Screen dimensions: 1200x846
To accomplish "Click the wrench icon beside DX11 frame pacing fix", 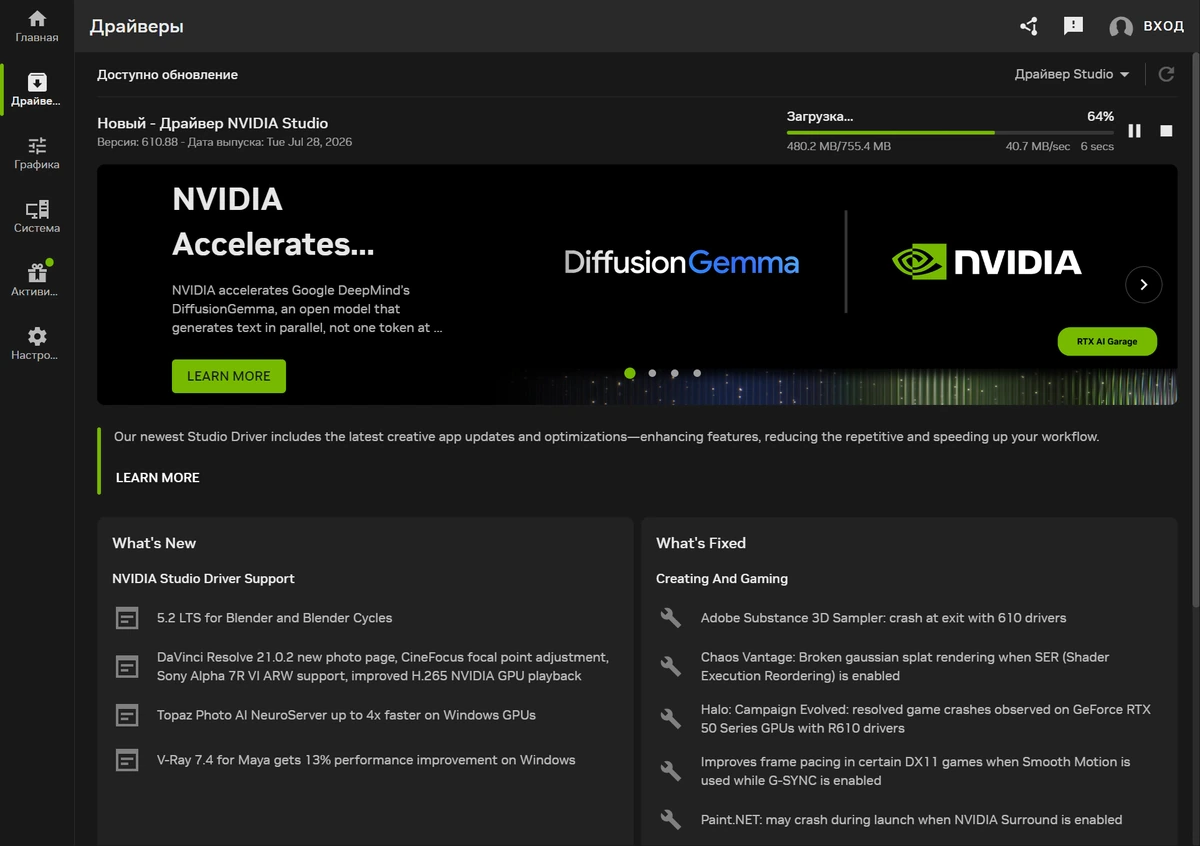I will point(671,771).
